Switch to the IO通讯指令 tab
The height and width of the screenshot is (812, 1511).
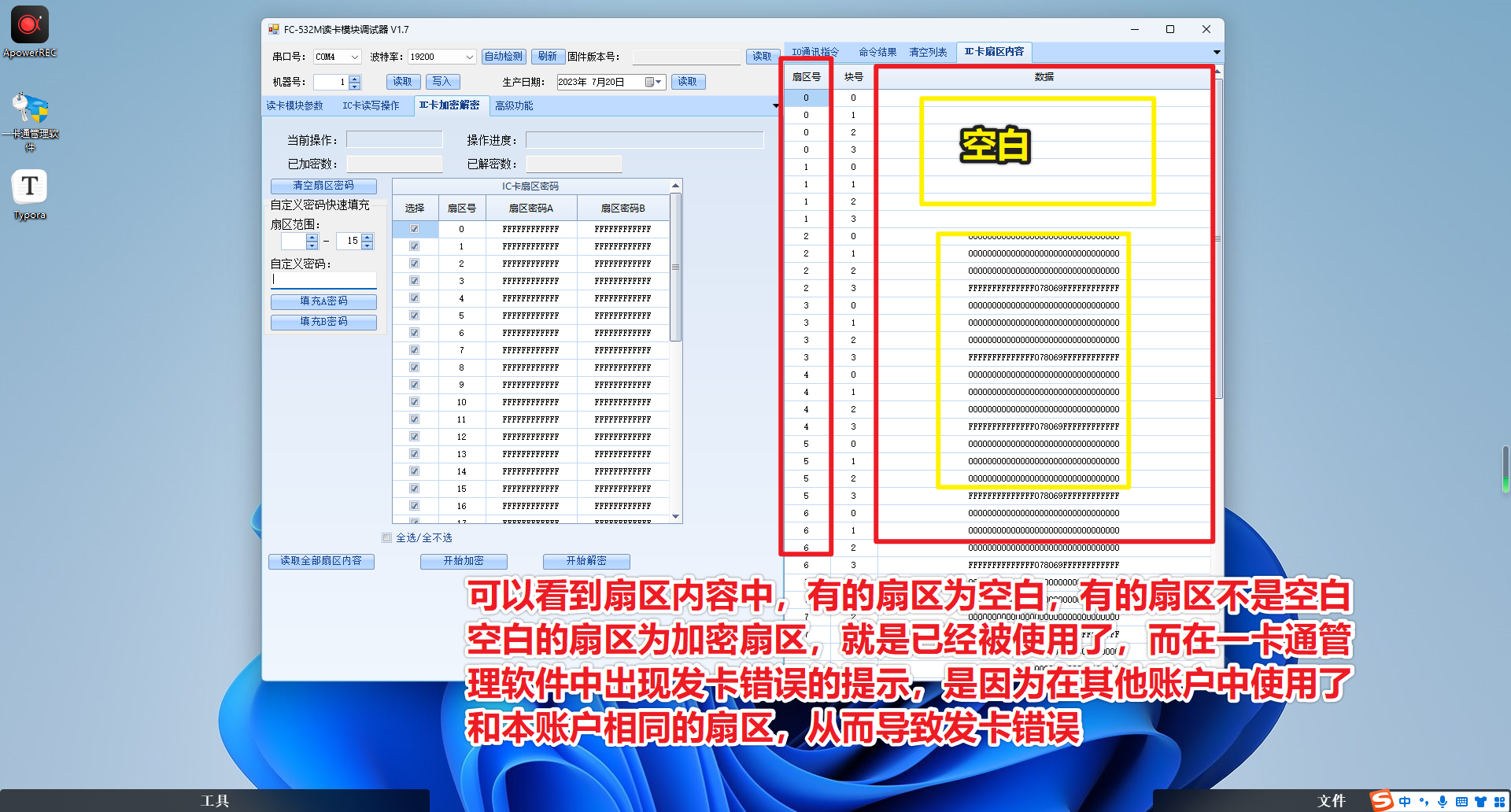click(816, 52)
